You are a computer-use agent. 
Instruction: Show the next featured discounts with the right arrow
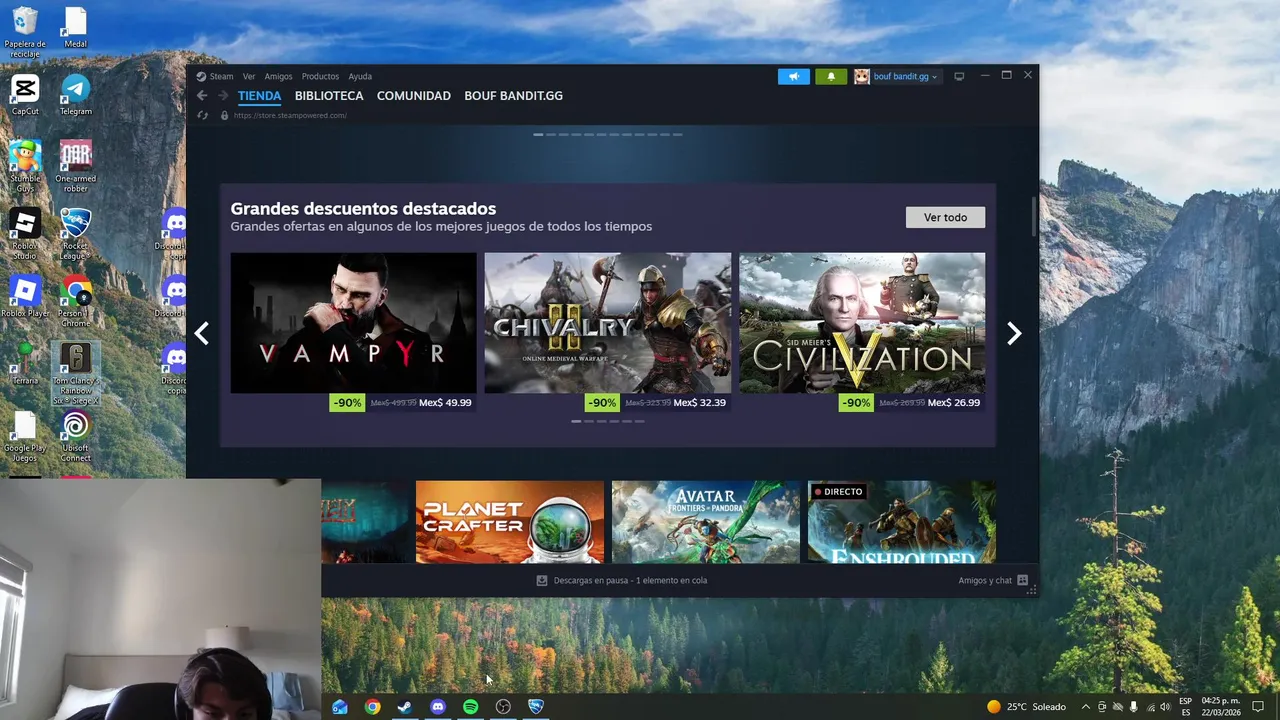(x=1014, y=333)
